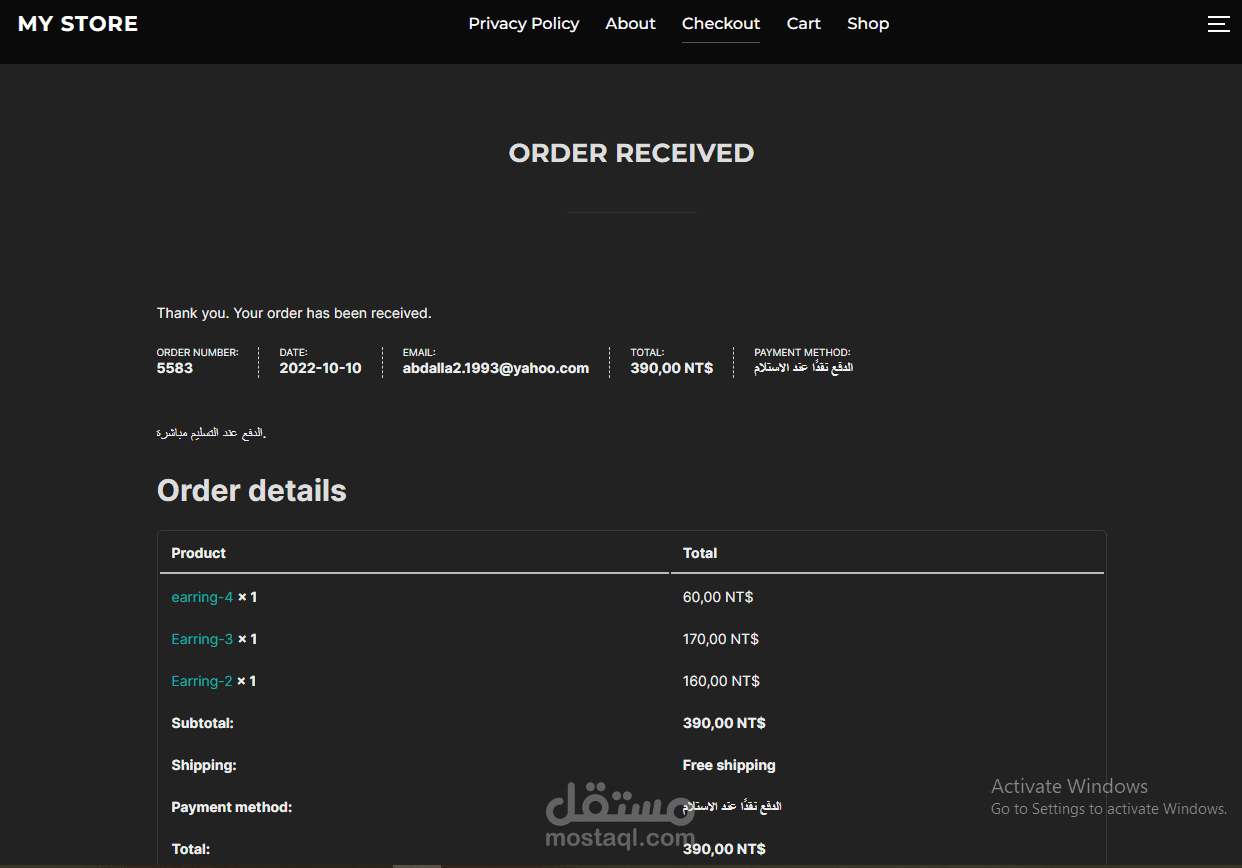
Task: Navigate to the Shop page
Action: coord(868,24)
